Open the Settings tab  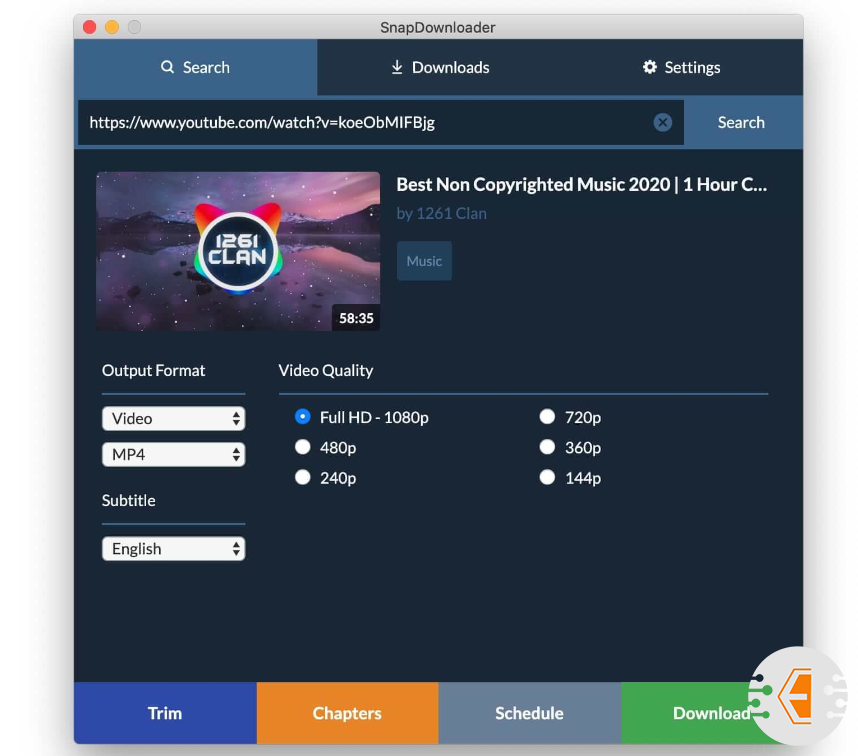[681, 67]
